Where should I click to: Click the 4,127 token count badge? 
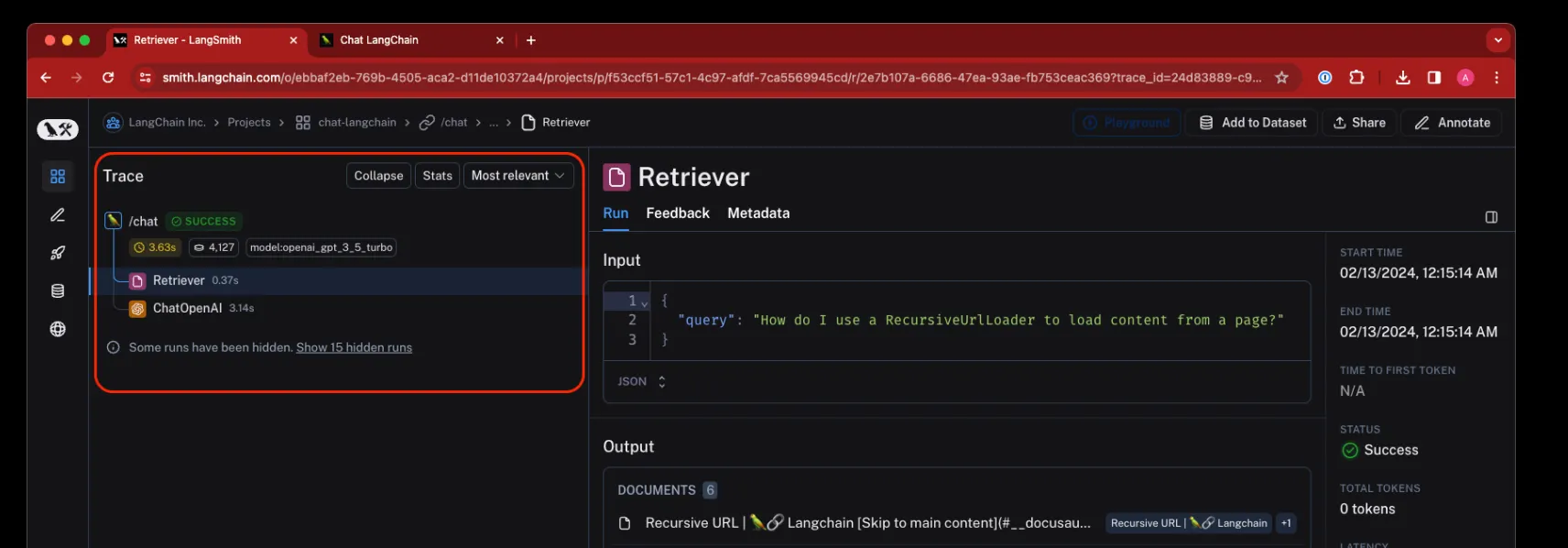coord(214,247)
